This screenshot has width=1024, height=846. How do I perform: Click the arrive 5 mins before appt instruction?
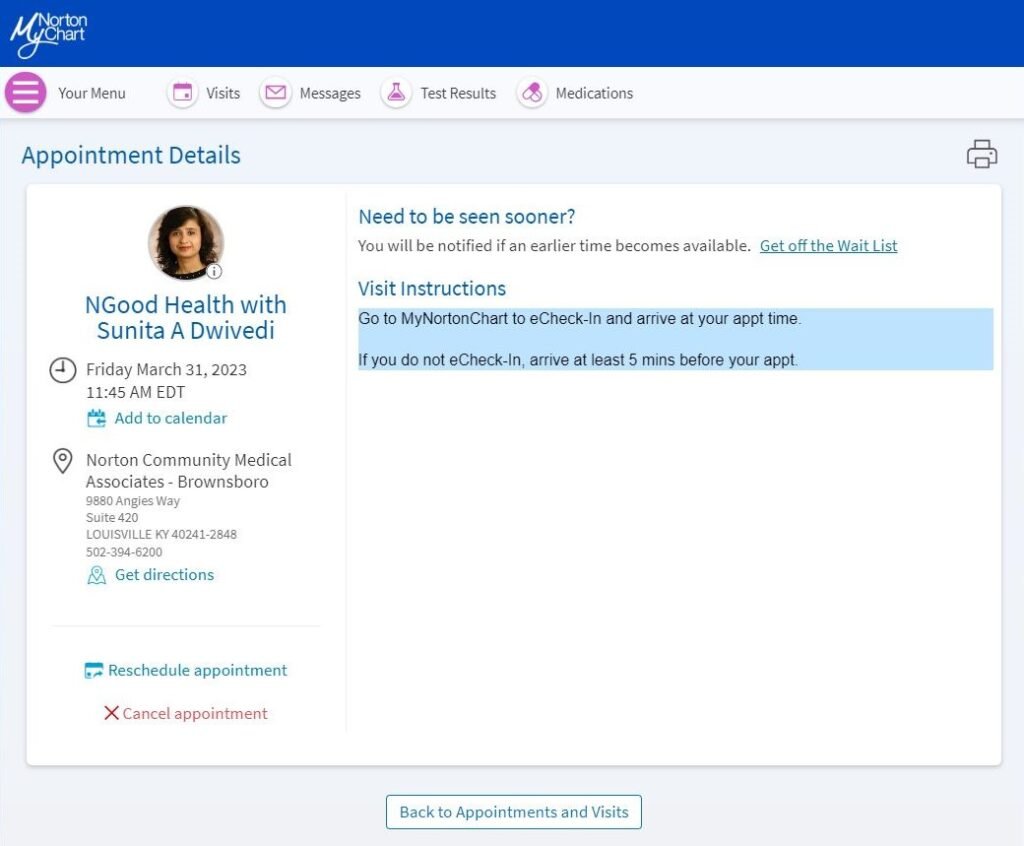tap(578, 360)
